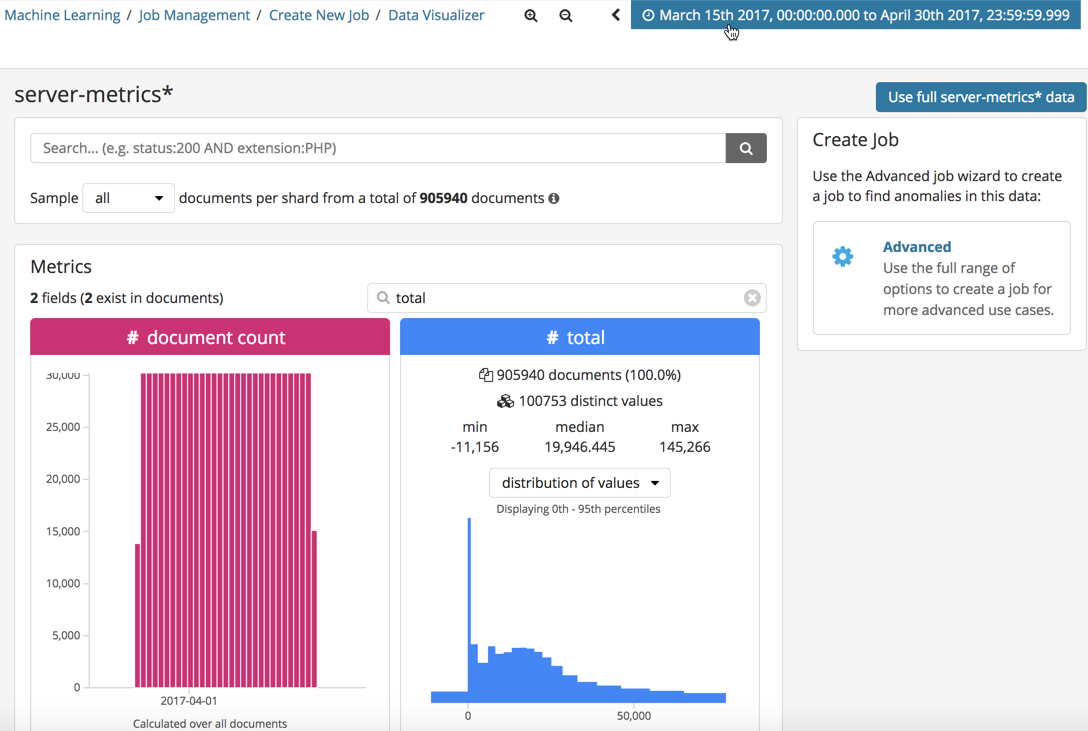Click the cubes icon before '100753 distinct values'
The height and width of the screenshot is (731, 1088).
(x=503, y=400)
